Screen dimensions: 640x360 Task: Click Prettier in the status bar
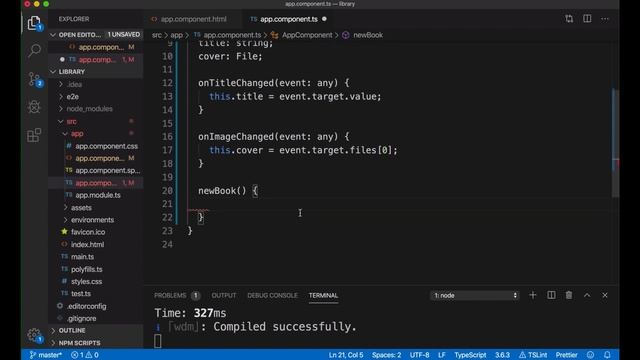tap(567, 355)
